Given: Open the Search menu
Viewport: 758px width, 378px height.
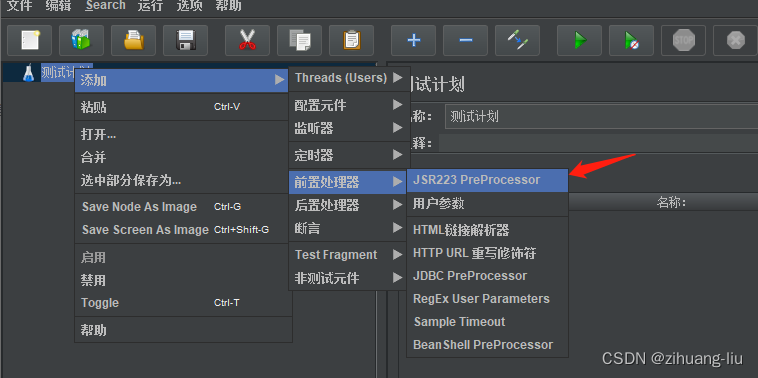Looking at the screenshot, I should click(105, 6).
